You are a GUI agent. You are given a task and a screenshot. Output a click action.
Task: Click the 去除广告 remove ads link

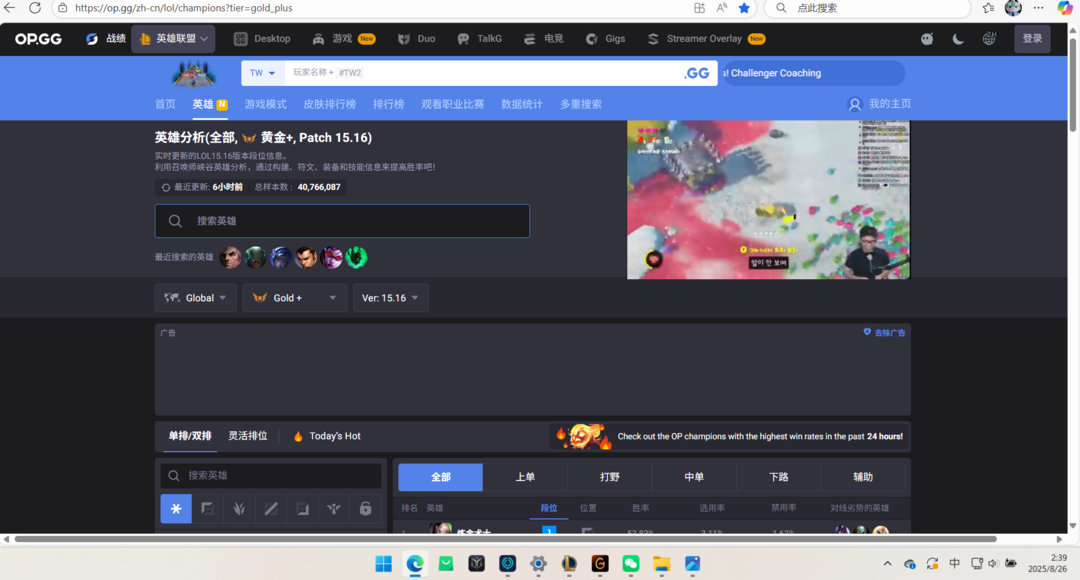click(884, 333)
